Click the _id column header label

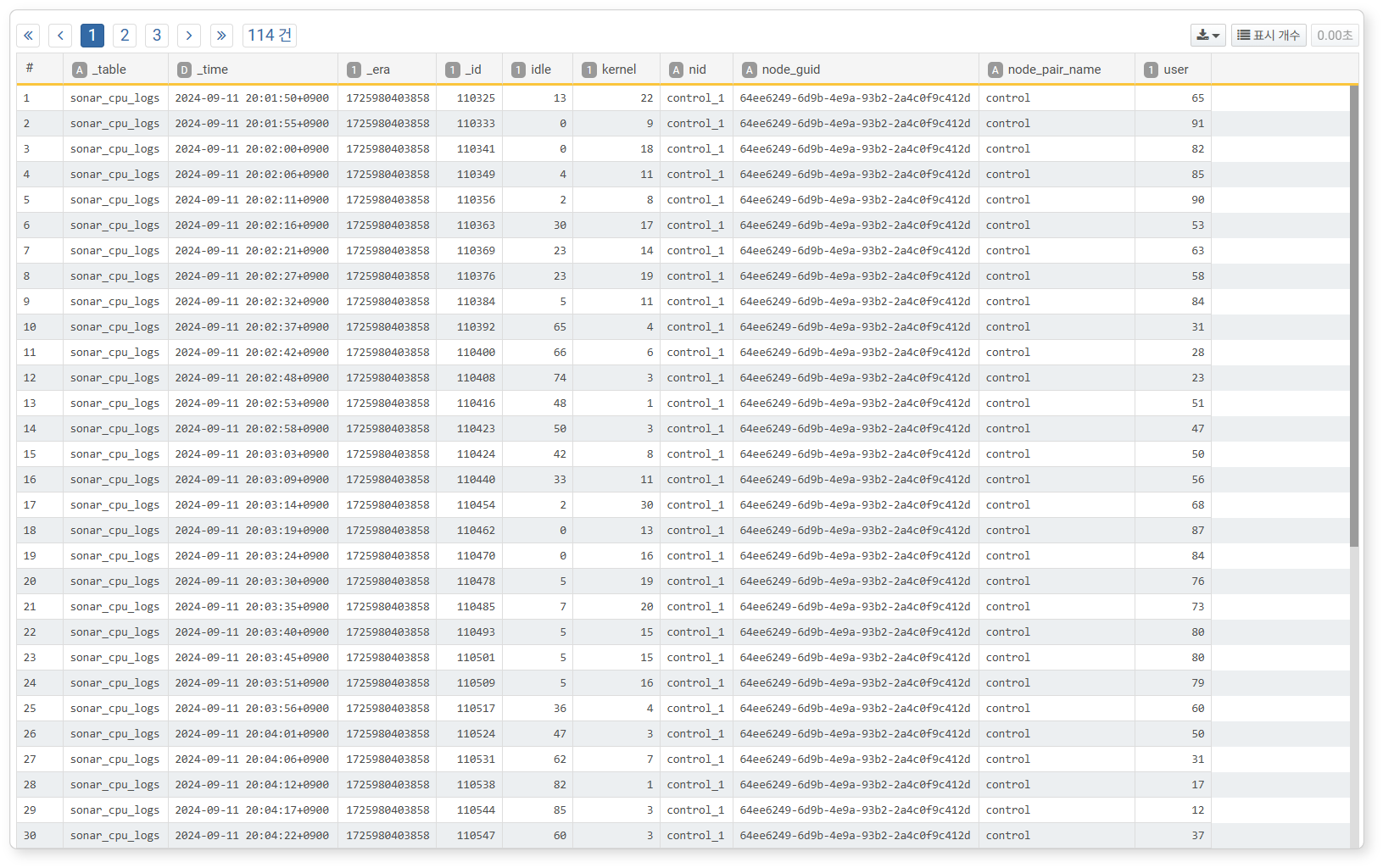tap(473, 70)
